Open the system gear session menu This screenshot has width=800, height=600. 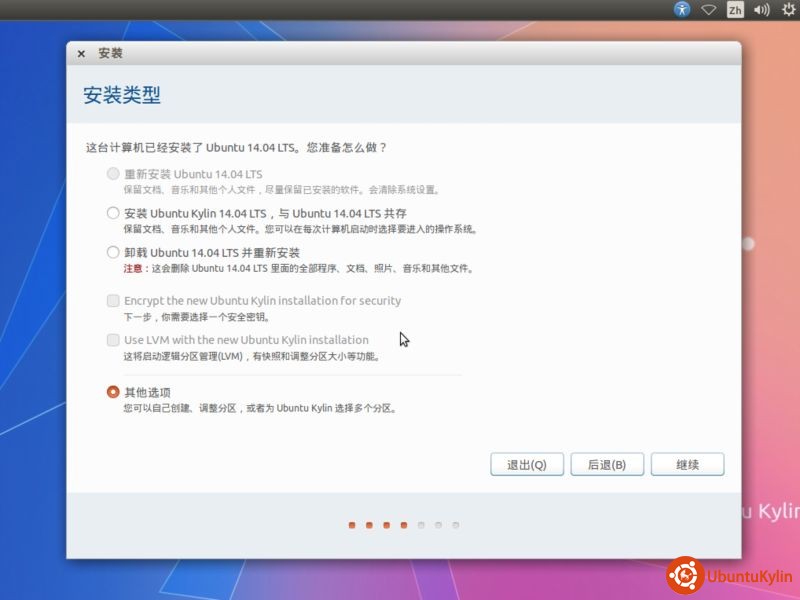[788, 10]
